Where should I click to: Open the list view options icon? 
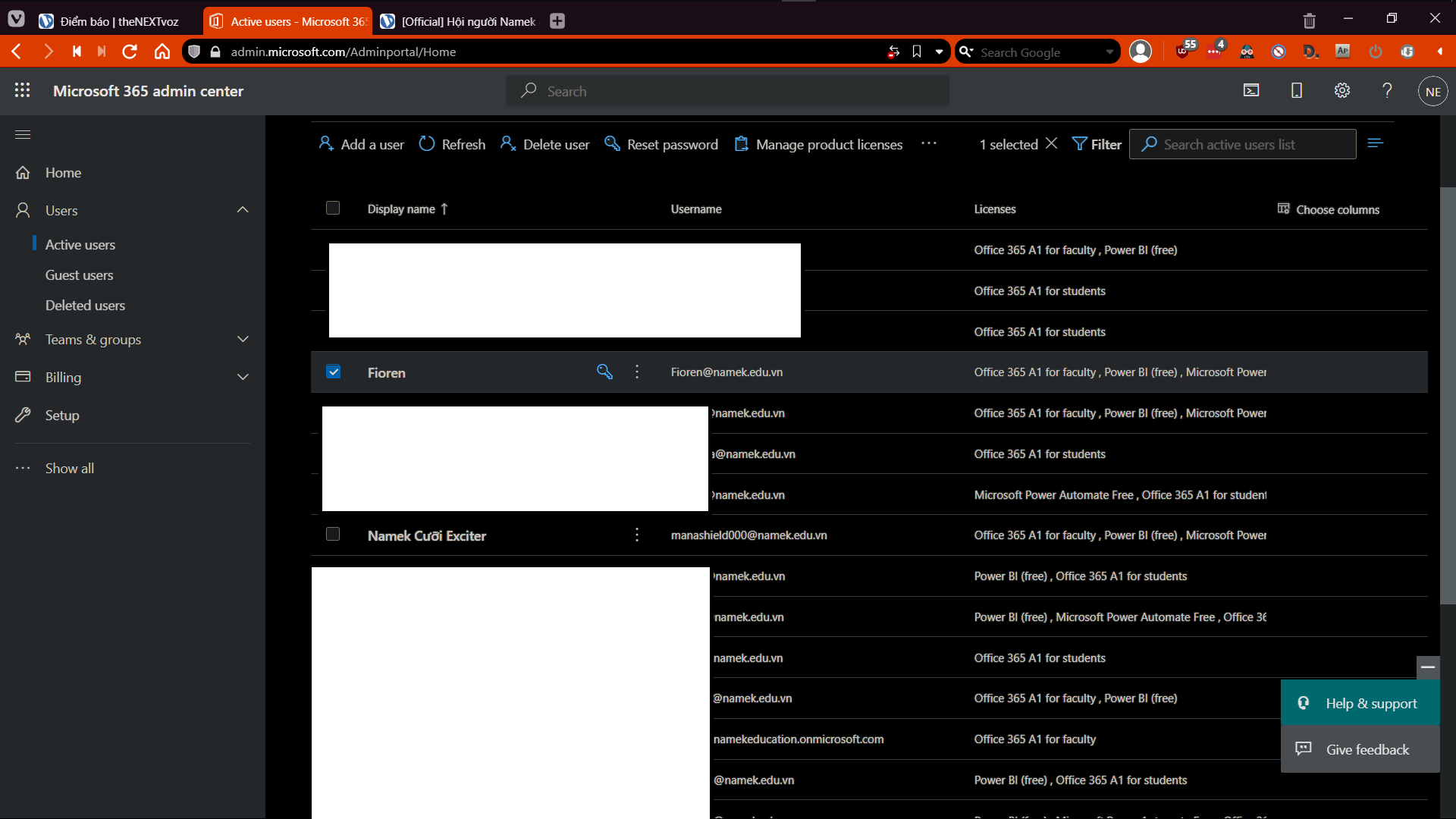click(1376, 143)
